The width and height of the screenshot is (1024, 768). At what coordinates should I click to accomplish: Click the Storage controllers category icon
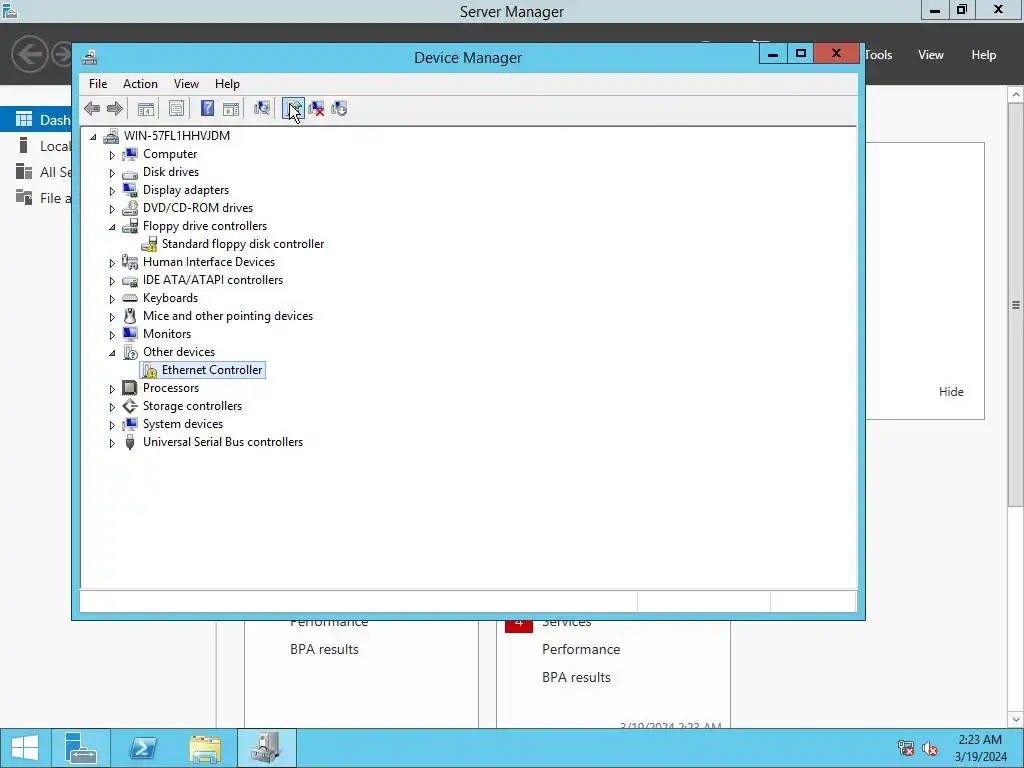(130, 406)
